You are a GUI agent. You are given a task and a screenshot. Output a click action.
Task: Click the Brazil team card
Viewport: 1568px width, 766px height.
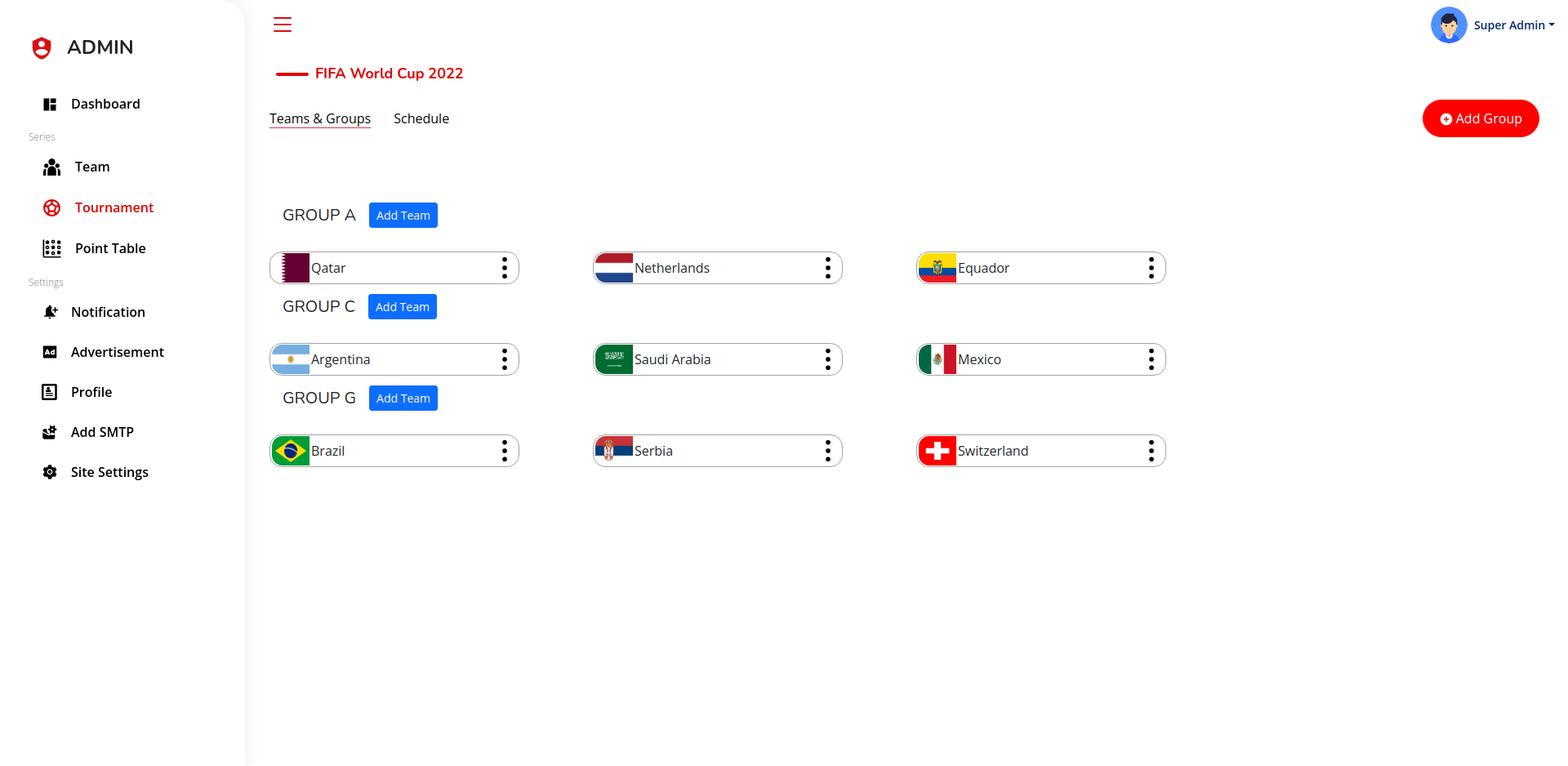coord(394,451)
